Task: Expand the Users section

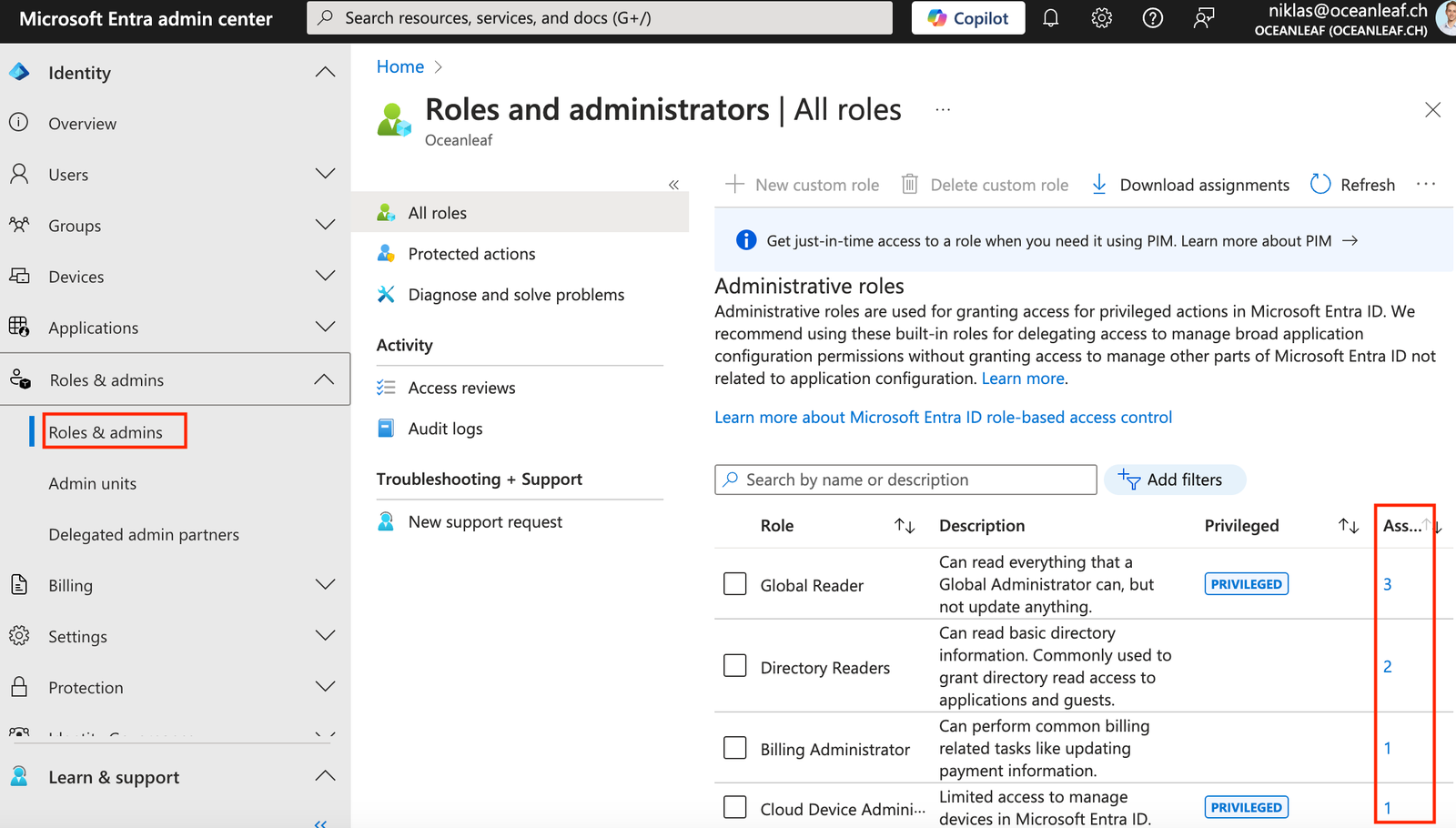Action: click(325, 173)
